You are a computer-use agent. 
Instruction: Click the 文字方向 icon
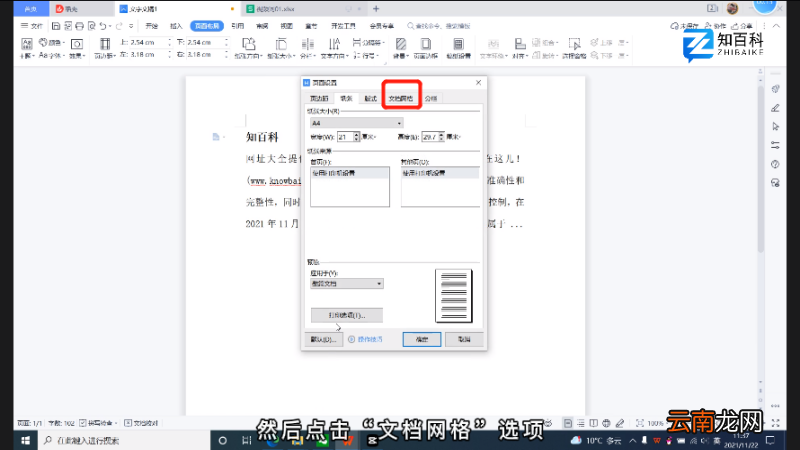click(x=334, y=48)
